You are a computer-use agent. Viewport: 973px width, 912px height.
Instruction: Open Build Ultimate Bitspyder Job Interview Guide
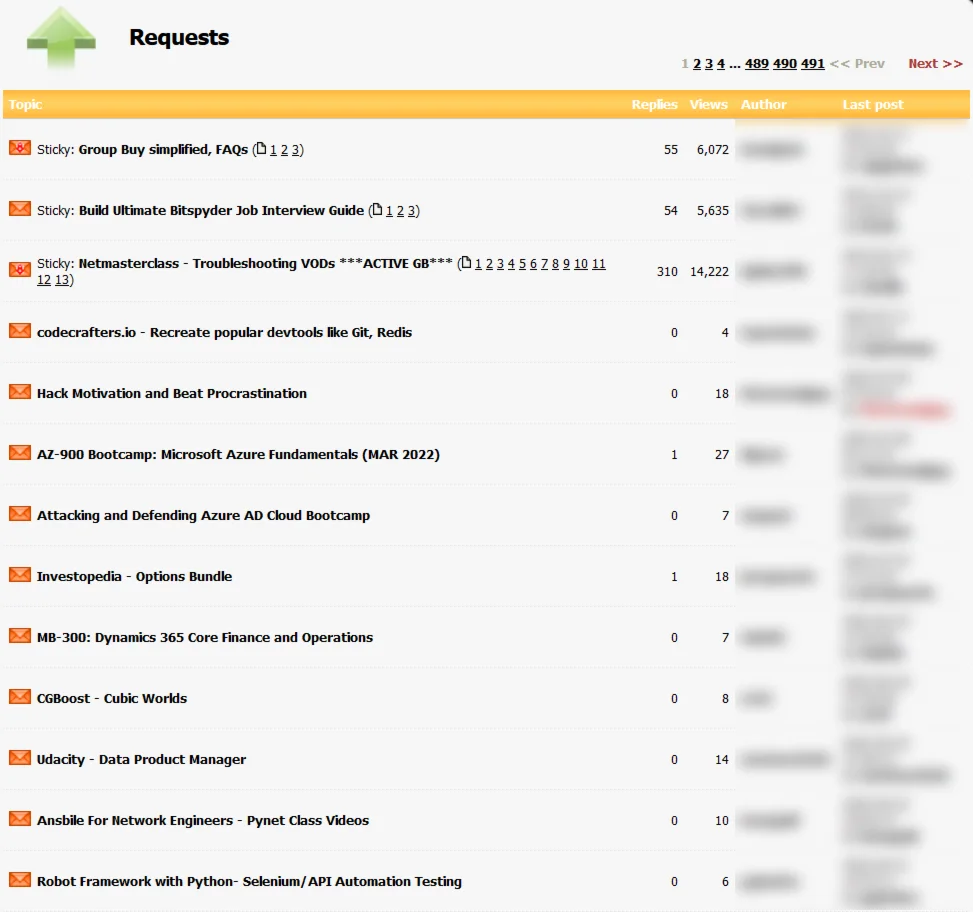click(222, 210)
